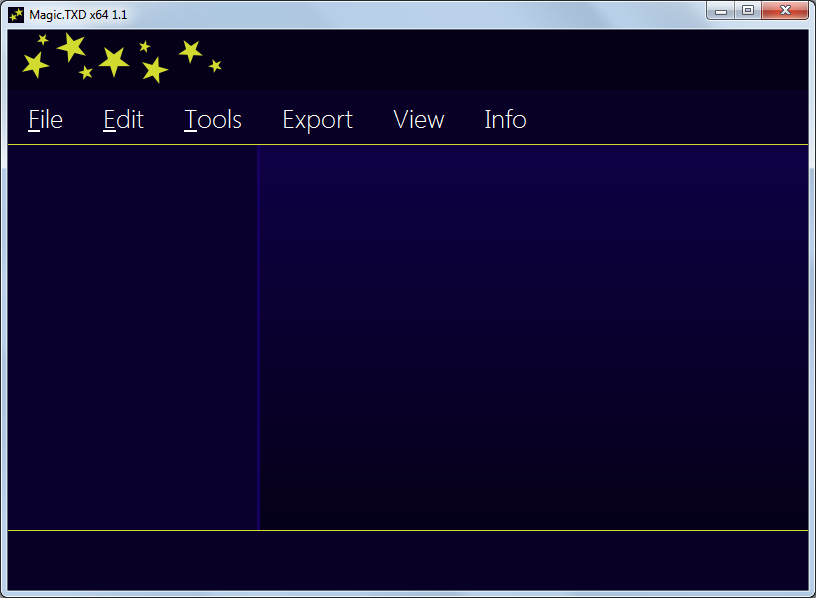Open the Info menu
Screen dimensions: 816x598
click(x=505, y=120)
